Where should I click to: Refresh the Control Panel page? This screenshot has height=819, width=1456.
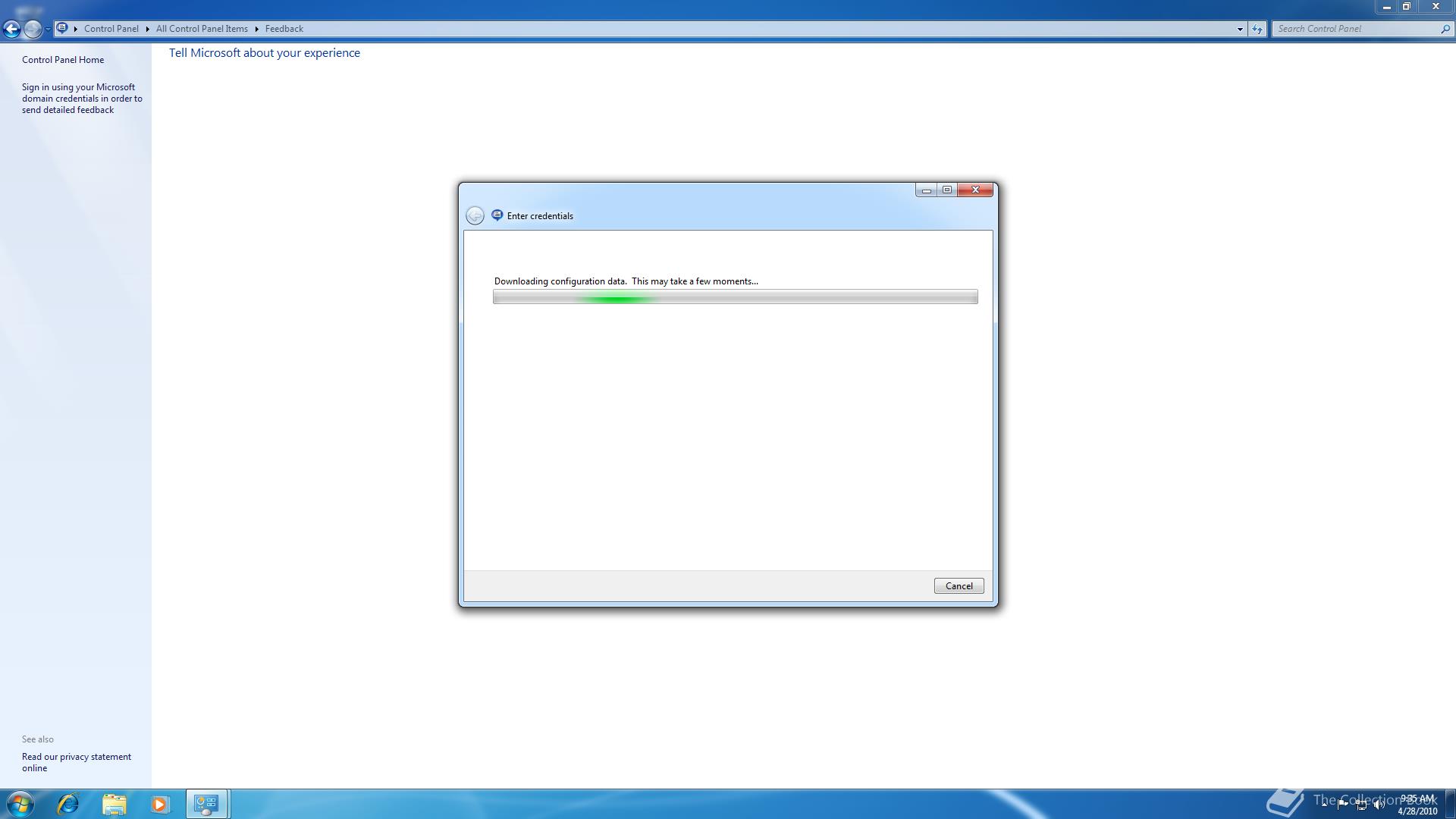1257,29
